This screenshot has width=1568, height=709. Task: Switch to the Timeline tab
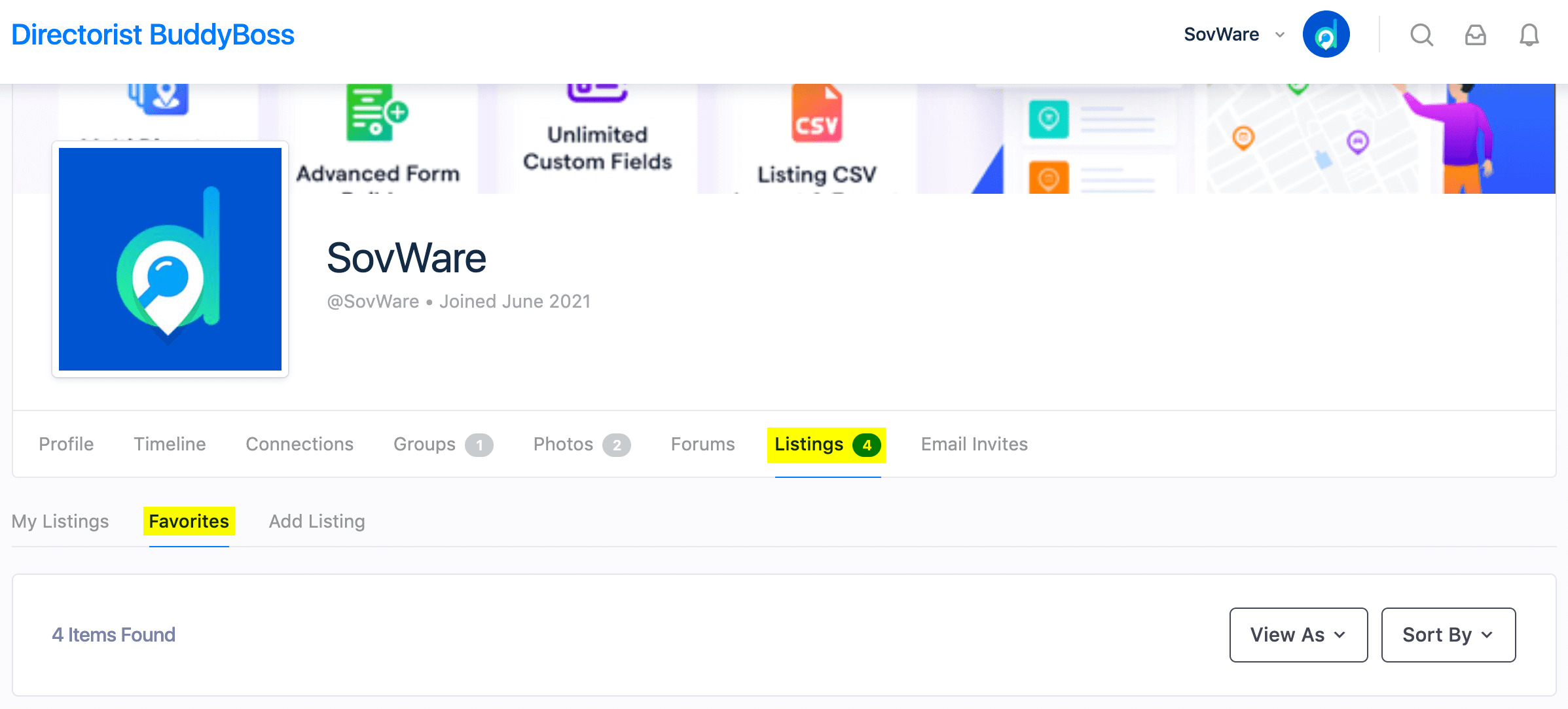point(170,444)
